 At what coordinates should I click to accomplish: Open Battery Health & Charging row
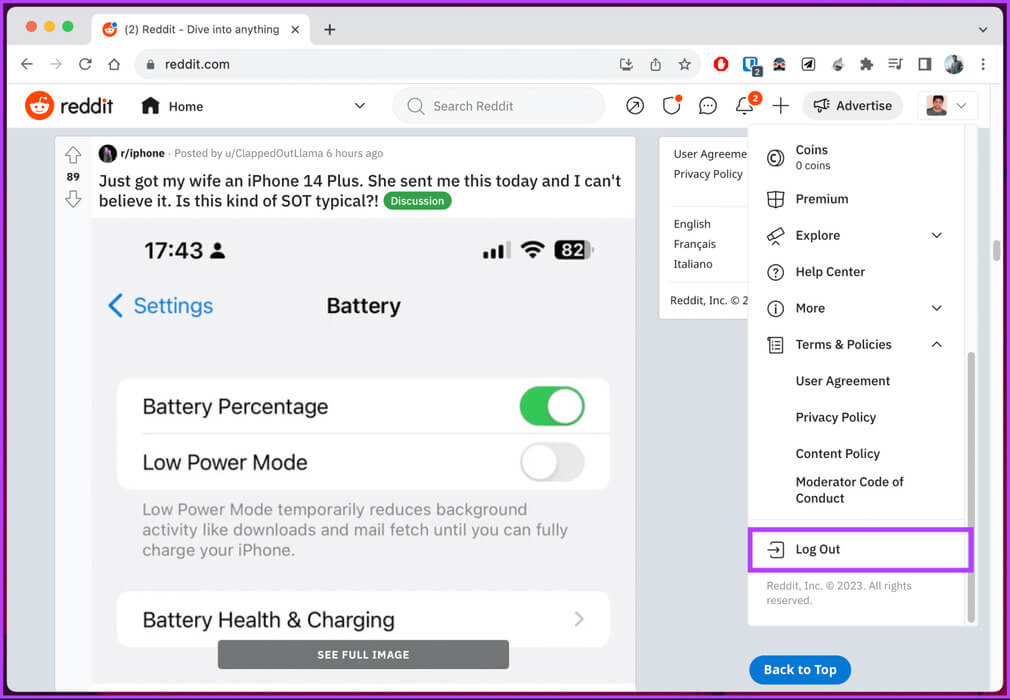click(x=363, y=620)
